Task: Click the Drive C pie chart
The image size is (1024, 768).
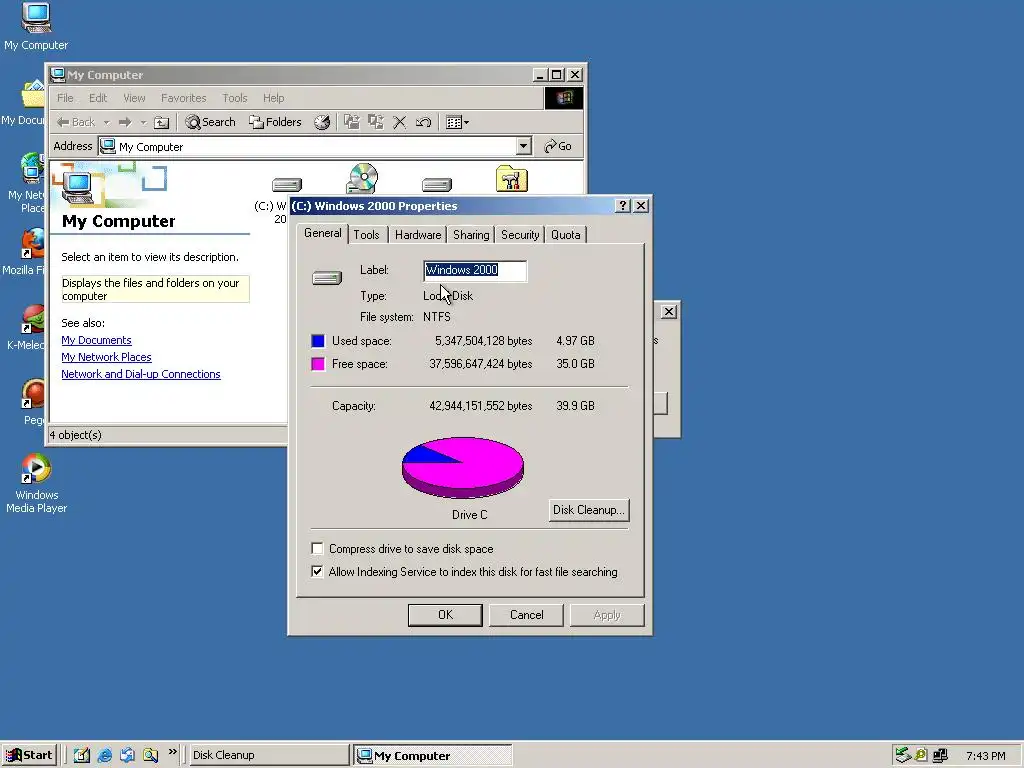Action: (x=462, y=468)
